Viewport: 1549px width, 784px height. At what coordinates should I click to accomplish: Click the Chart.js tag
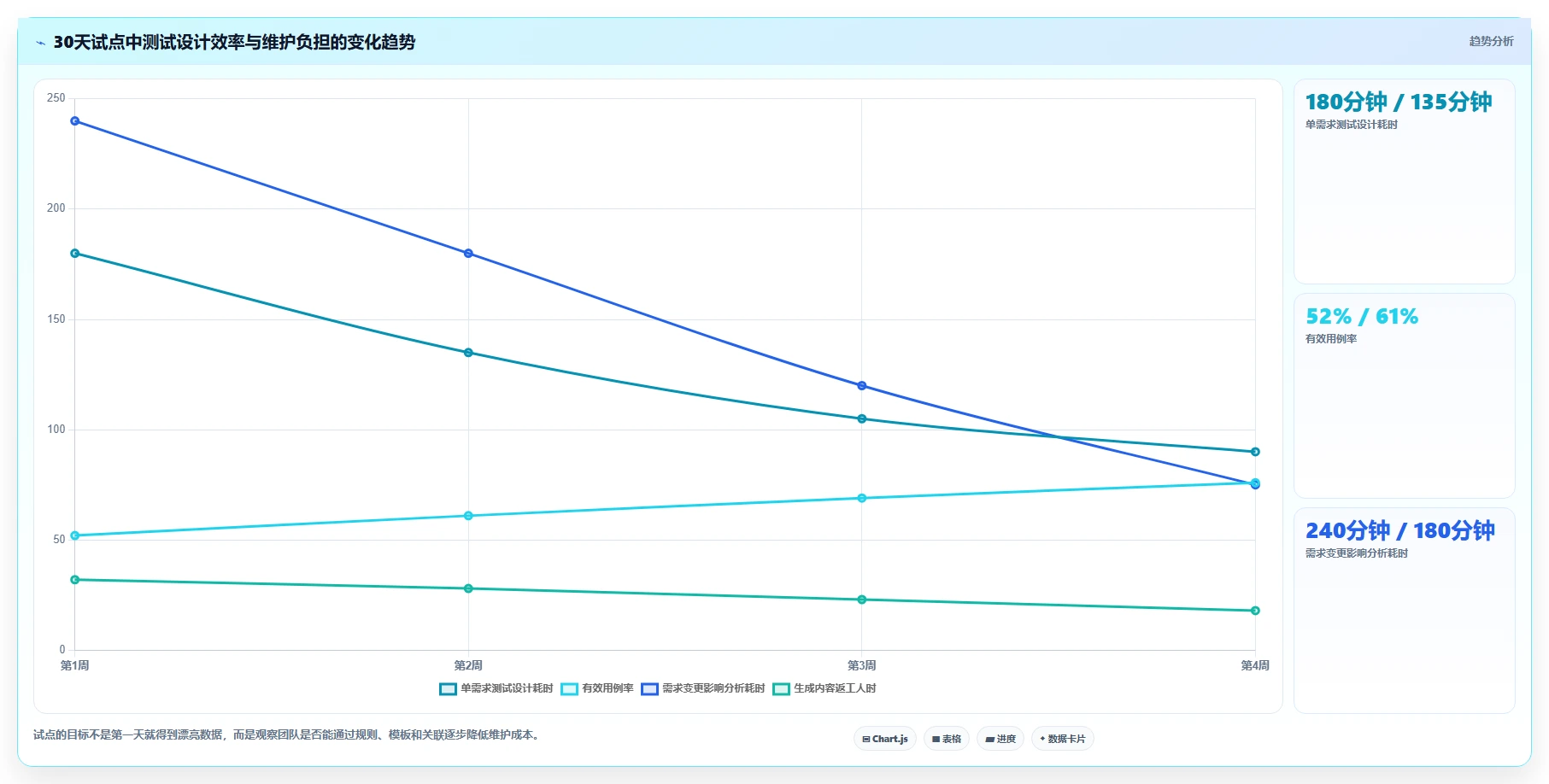(885, 739)
